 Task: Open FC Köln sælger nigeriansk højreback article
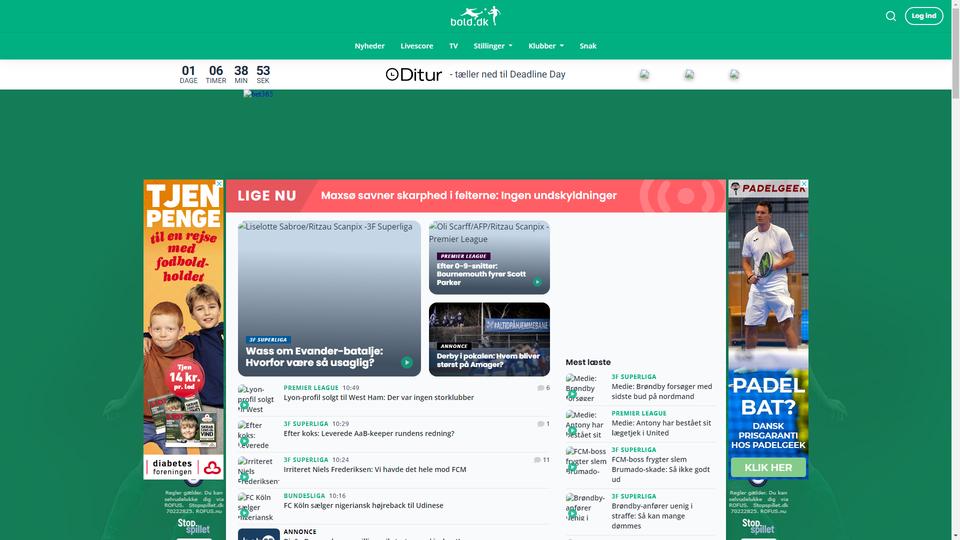[363, 506]
